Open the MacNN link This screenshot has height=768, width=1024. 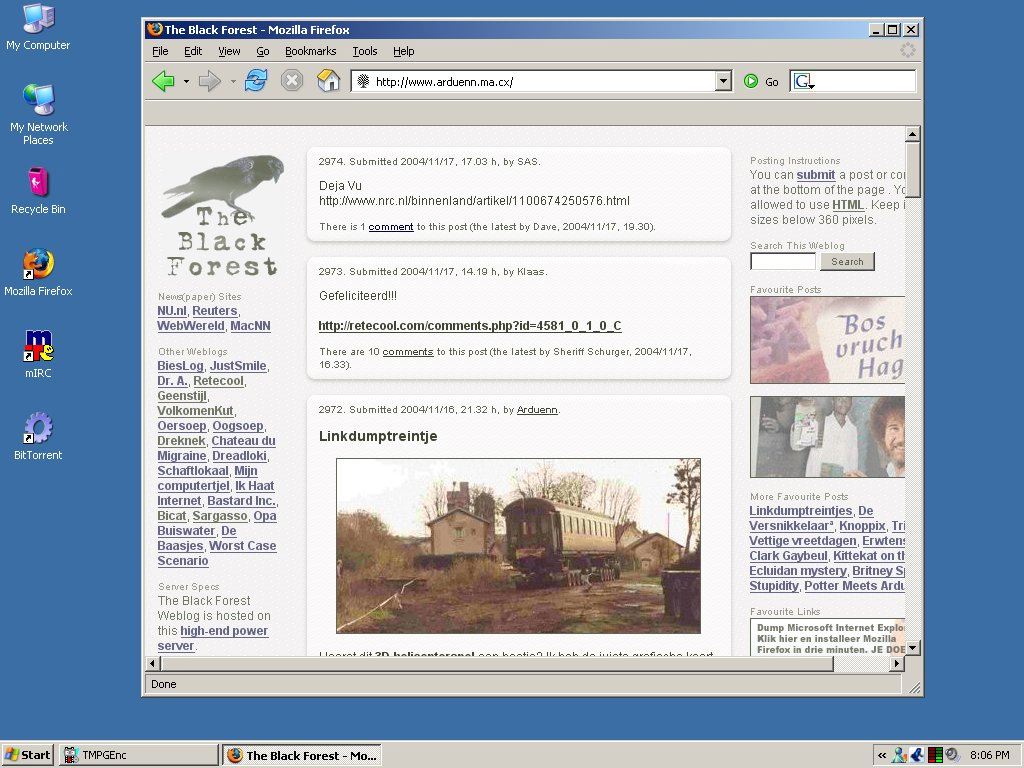coord(250,326)
